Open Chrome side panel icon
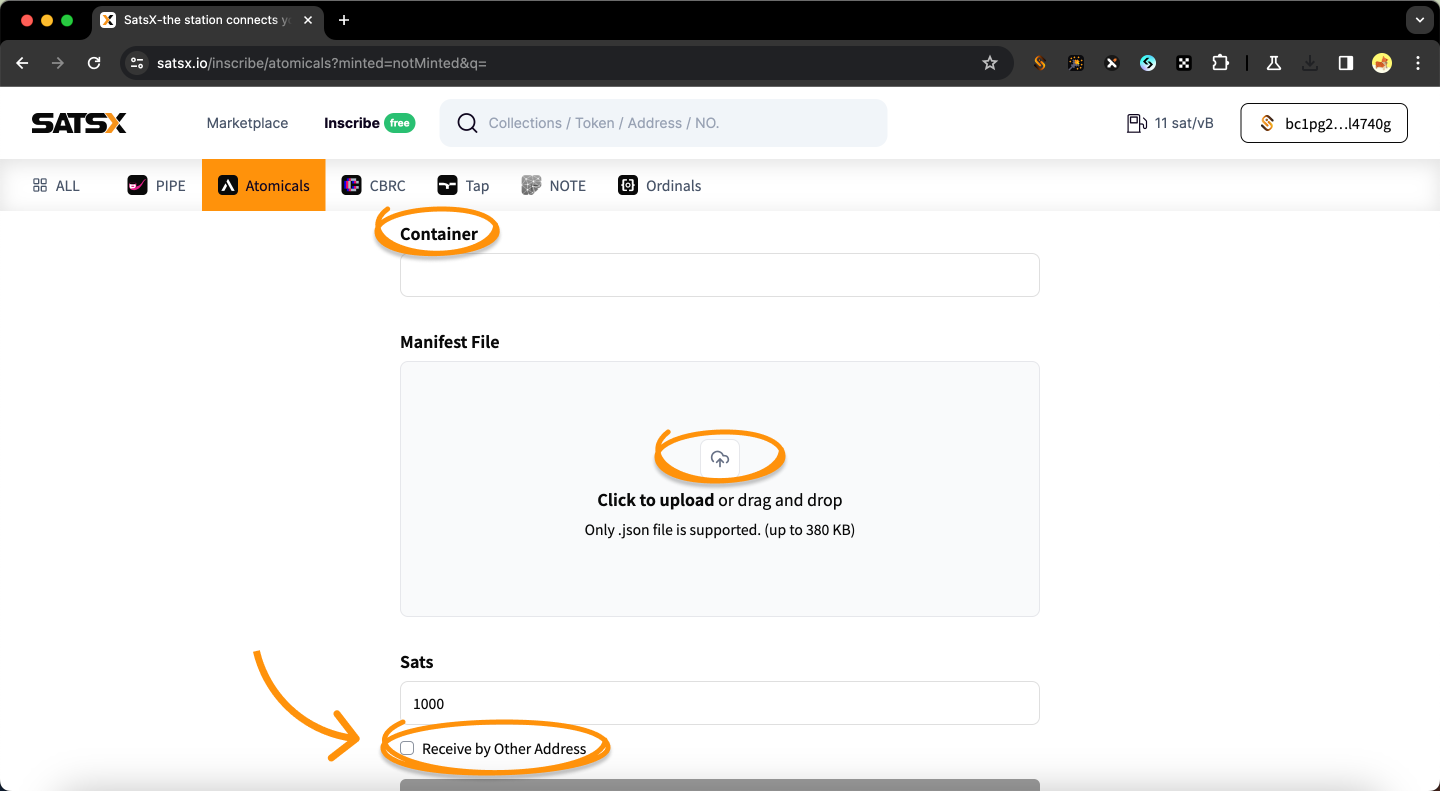This screenshot has width=1440, height=791. [x=1346, y=63]
